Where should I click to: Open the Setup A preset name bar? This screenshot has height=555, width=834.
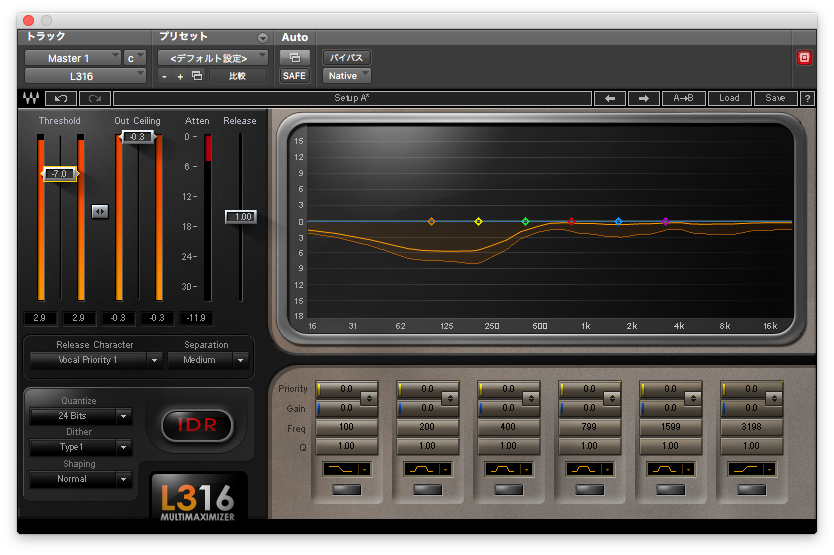click(352, 98)
